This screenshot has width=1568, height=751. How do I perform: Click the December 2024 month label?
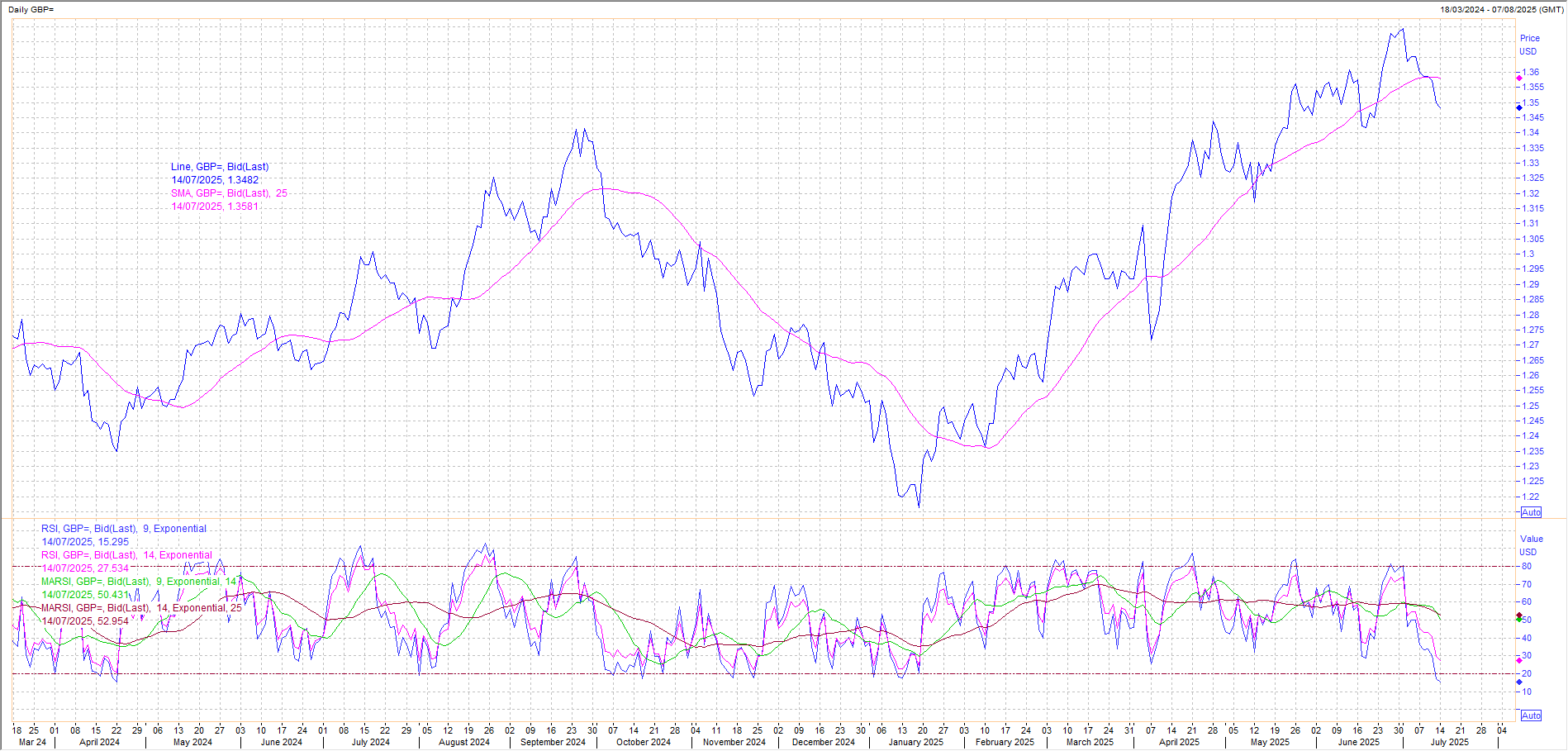(824, 743)
